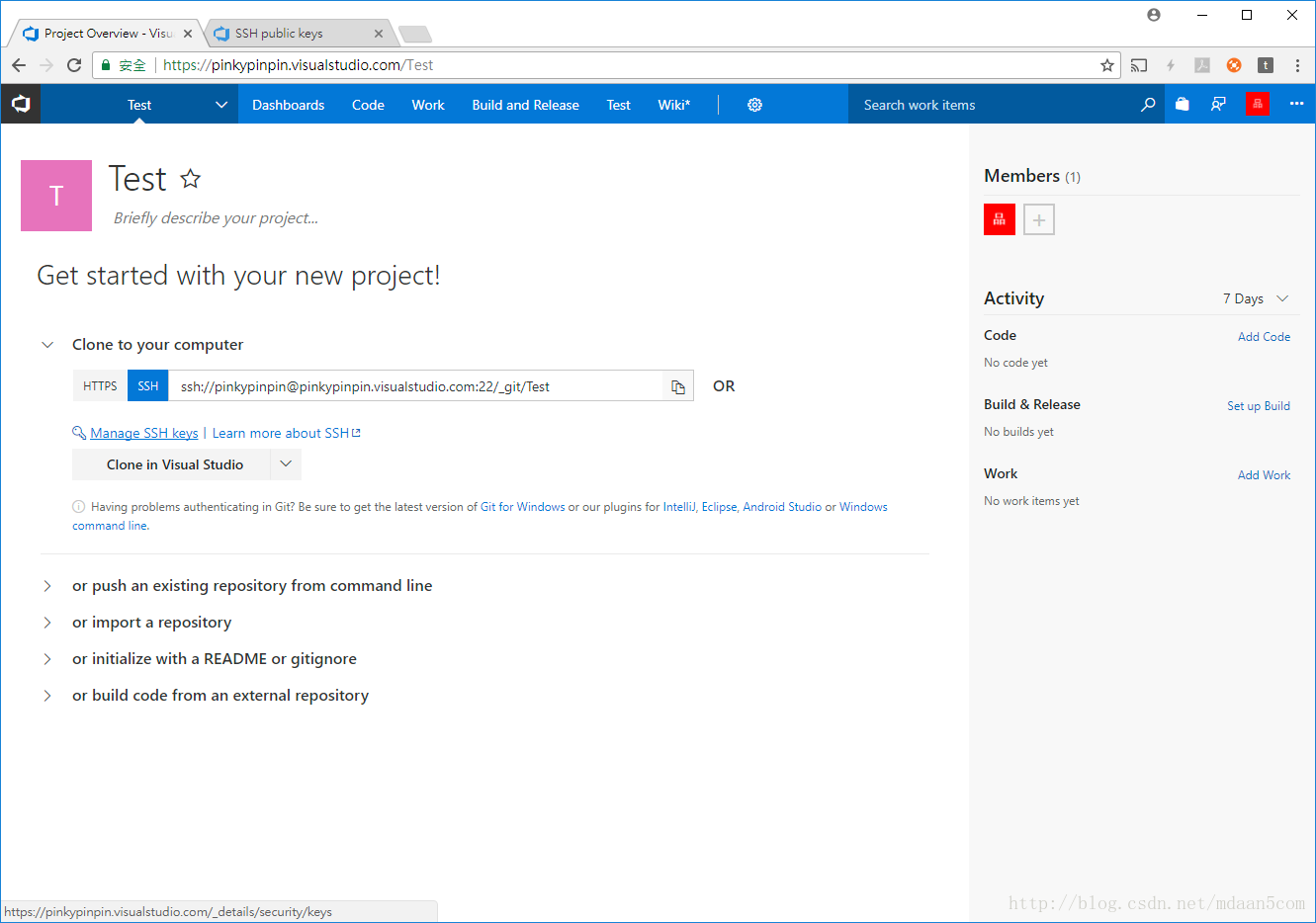This screenshot has width=1316, height=923.
Task: Open the settings gear in the navigation bar
Action: tap(754, 105)
